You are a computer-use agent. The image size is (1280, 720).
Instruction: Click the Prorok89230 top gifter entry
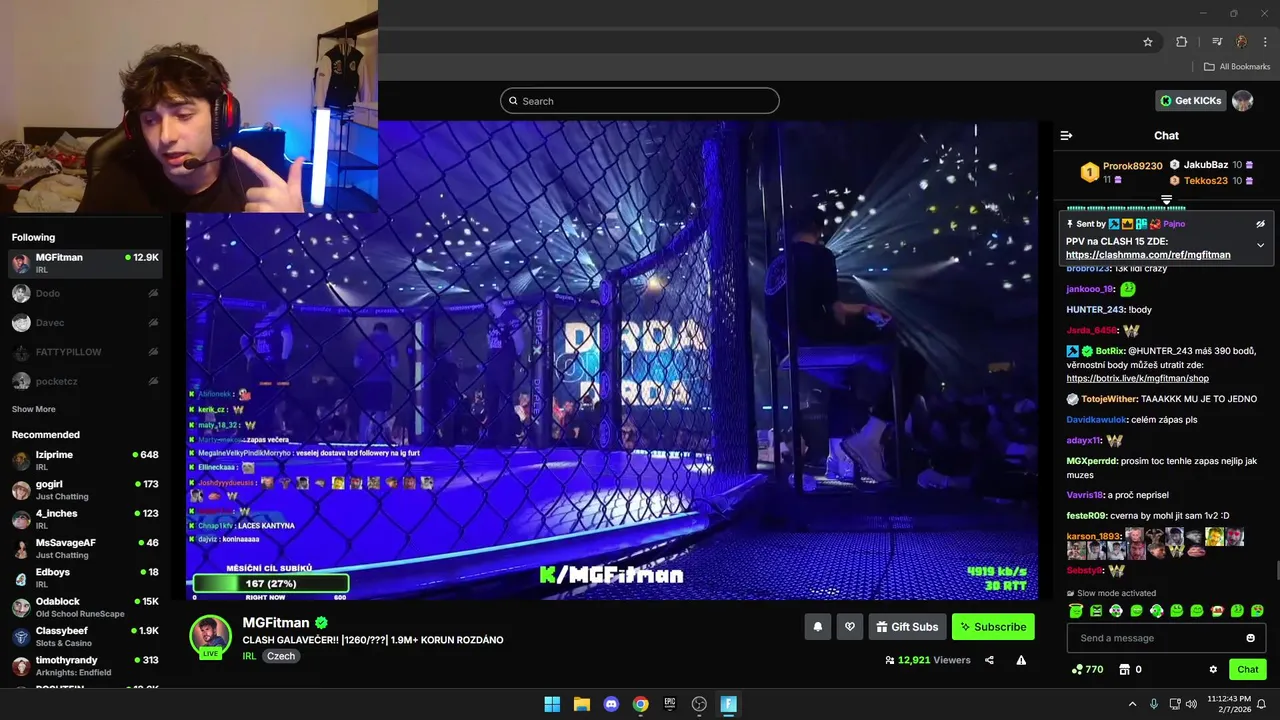pyautogui.click(x=1122, y=172)
